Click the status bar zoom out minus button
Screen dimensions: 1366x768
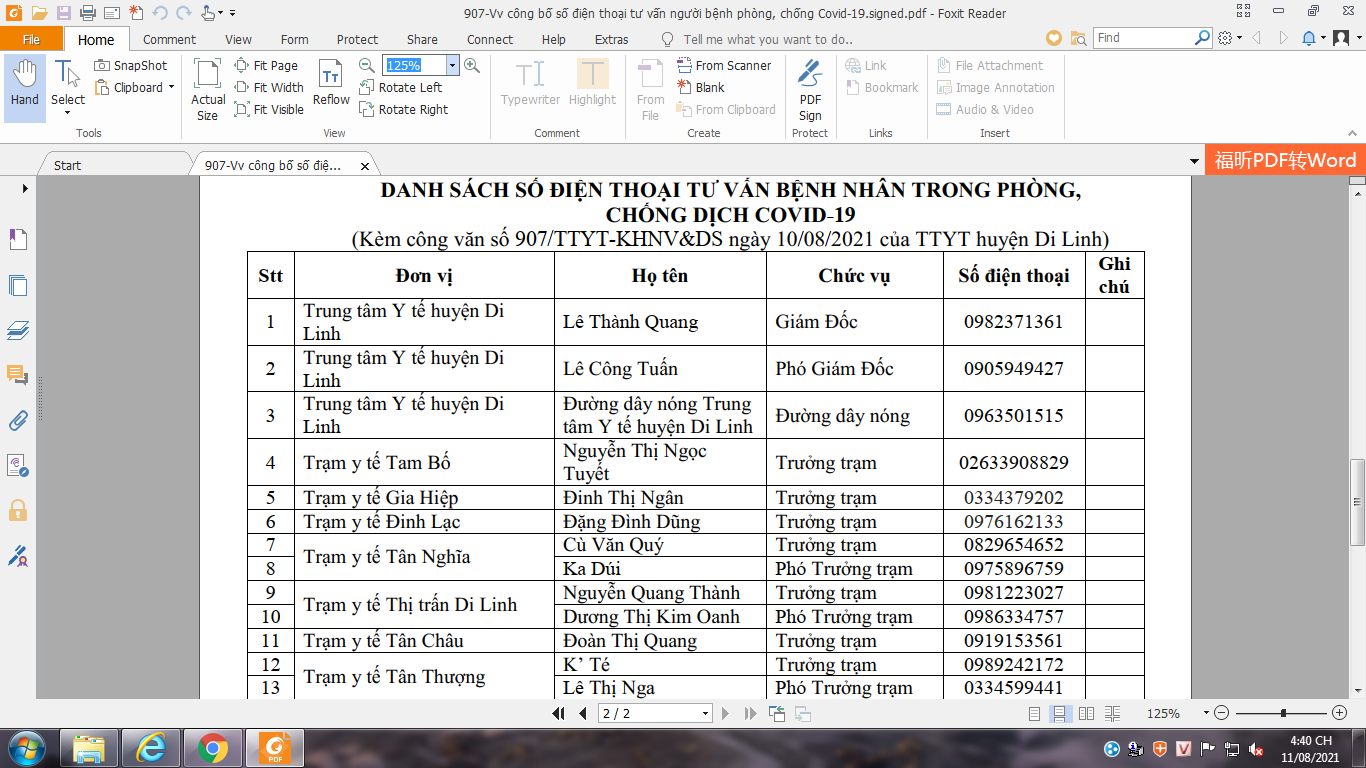click(x=1221, y=713)
